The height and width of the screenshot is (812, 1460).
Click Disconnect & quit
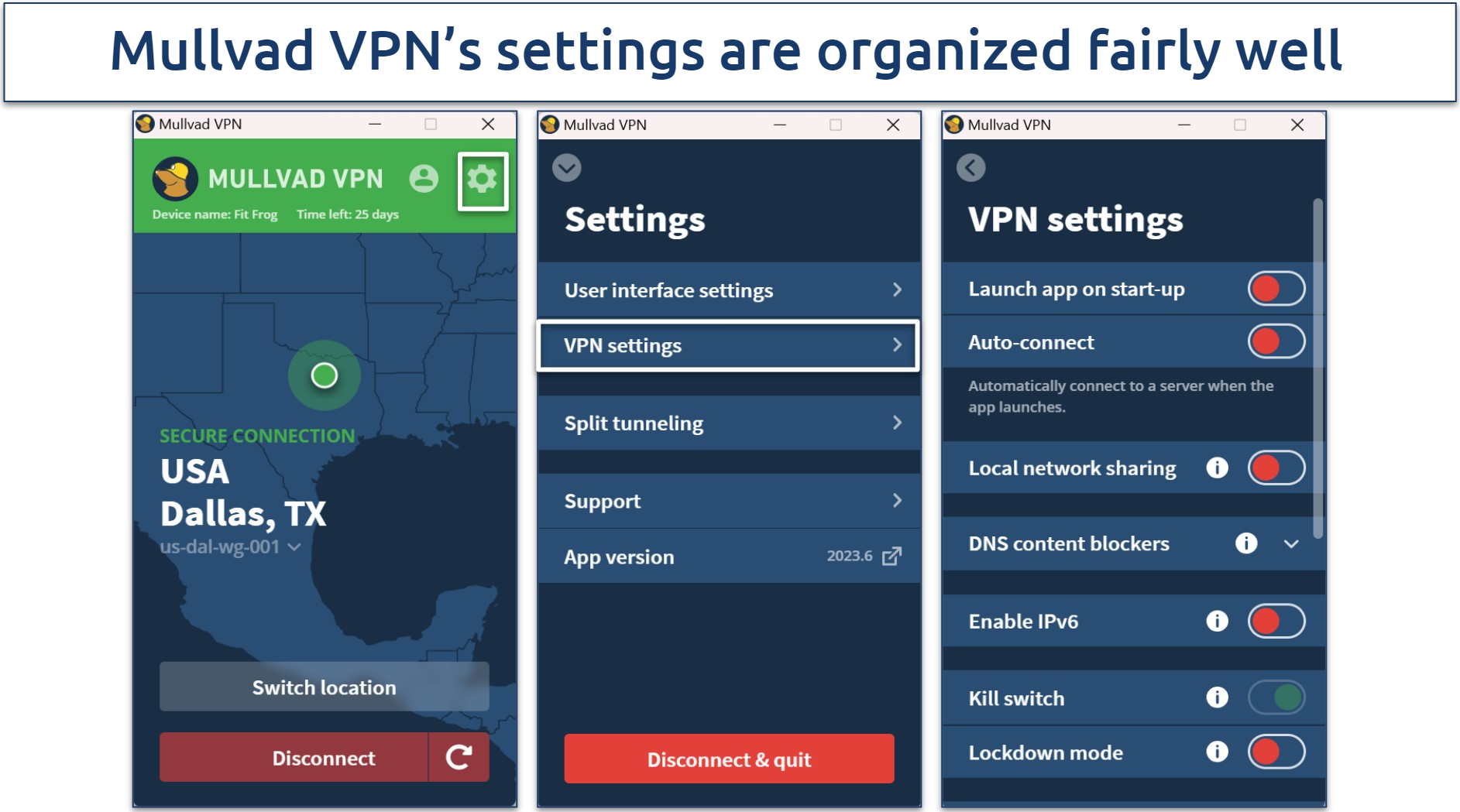click(x=729, y=759)
